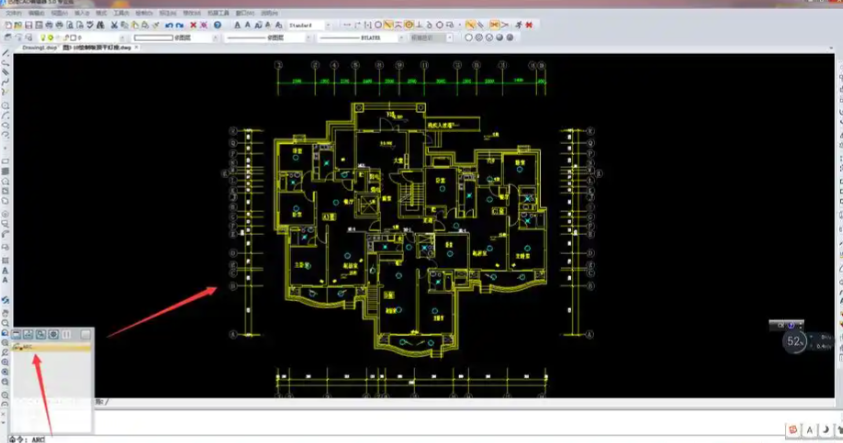843x443 pixels.
Task: Click the blue Help question icon
Action: [x=217, y=25]
